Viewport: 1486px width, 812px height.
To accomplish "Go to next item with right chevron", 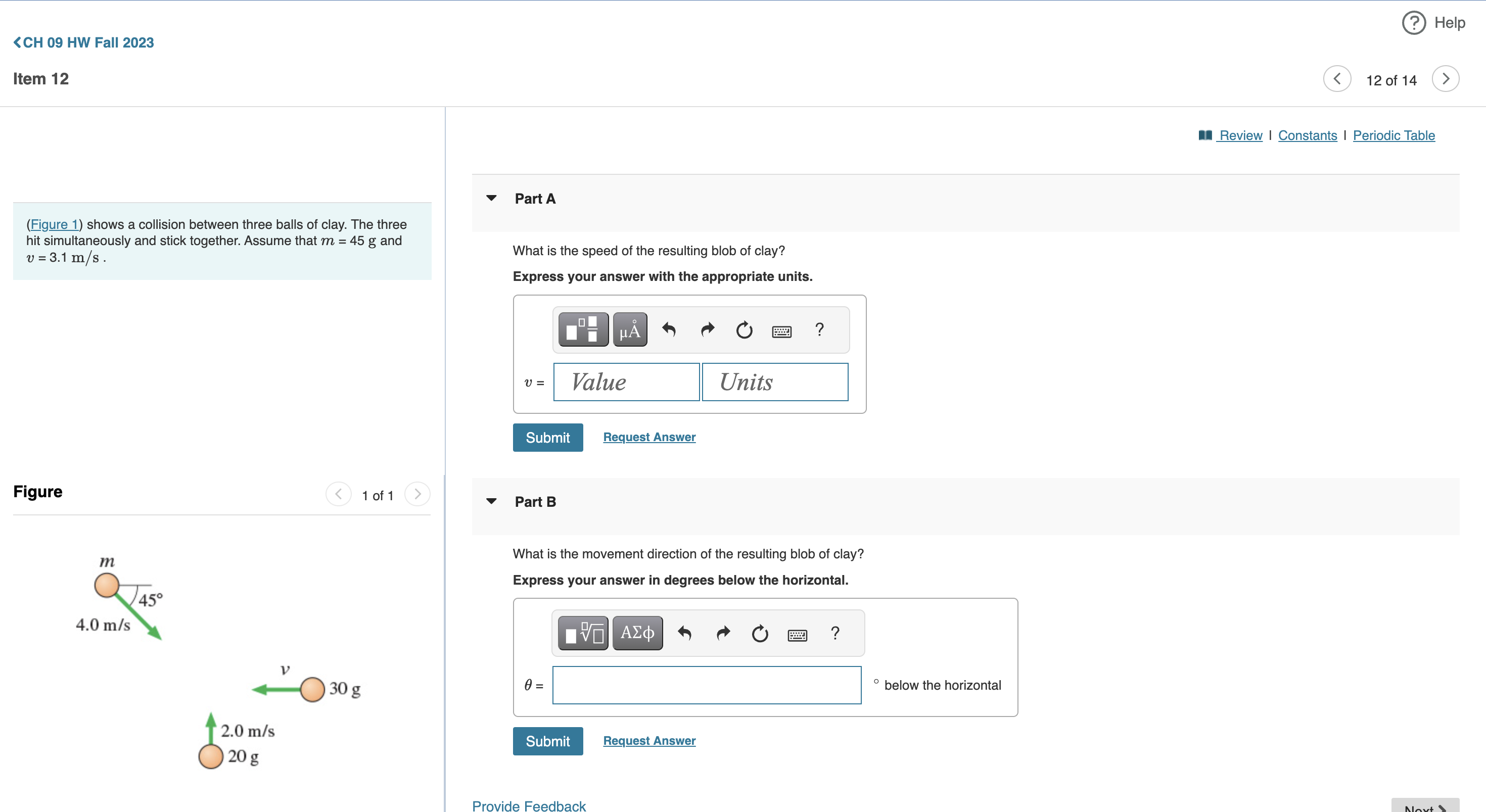I will tap(1445, 79).
